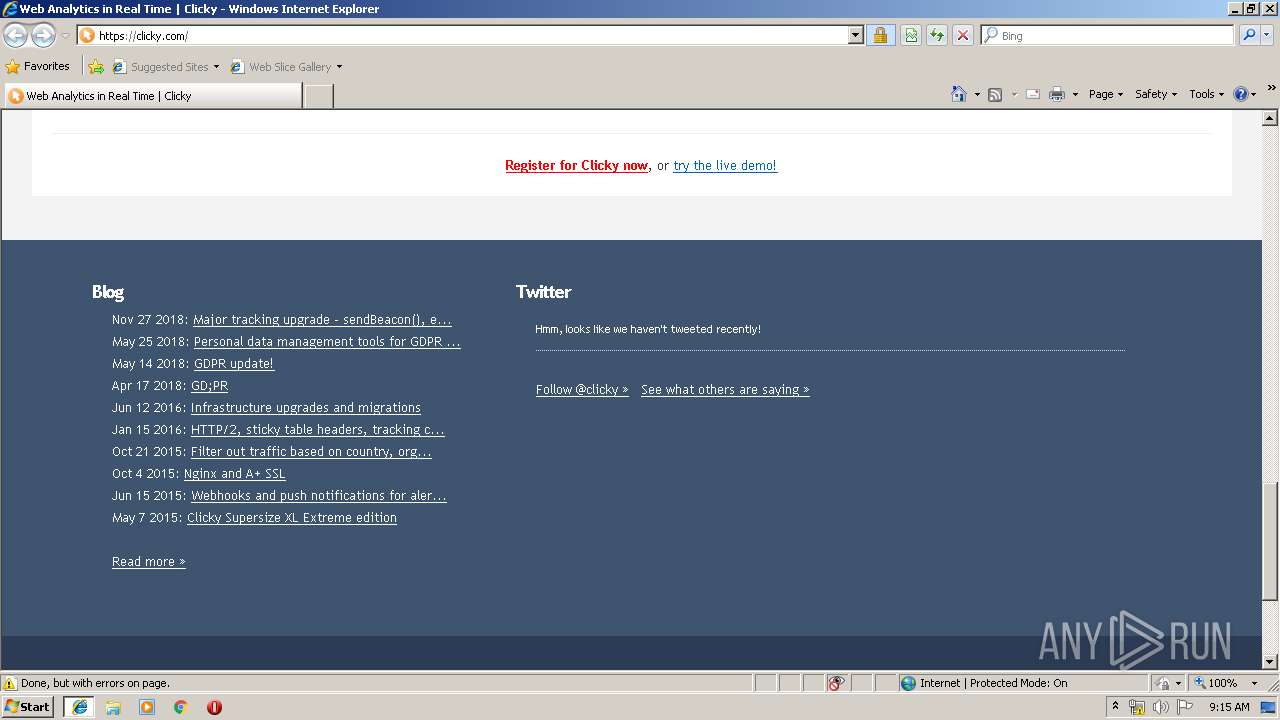Click the scrollbar up arrow

[1270, 118]
